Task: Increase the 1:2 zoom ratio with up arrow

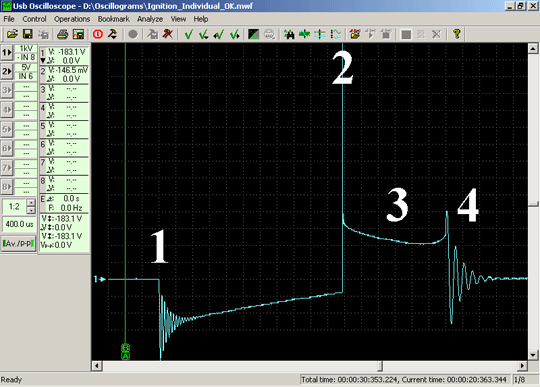Action: click(x=31, y=203)
